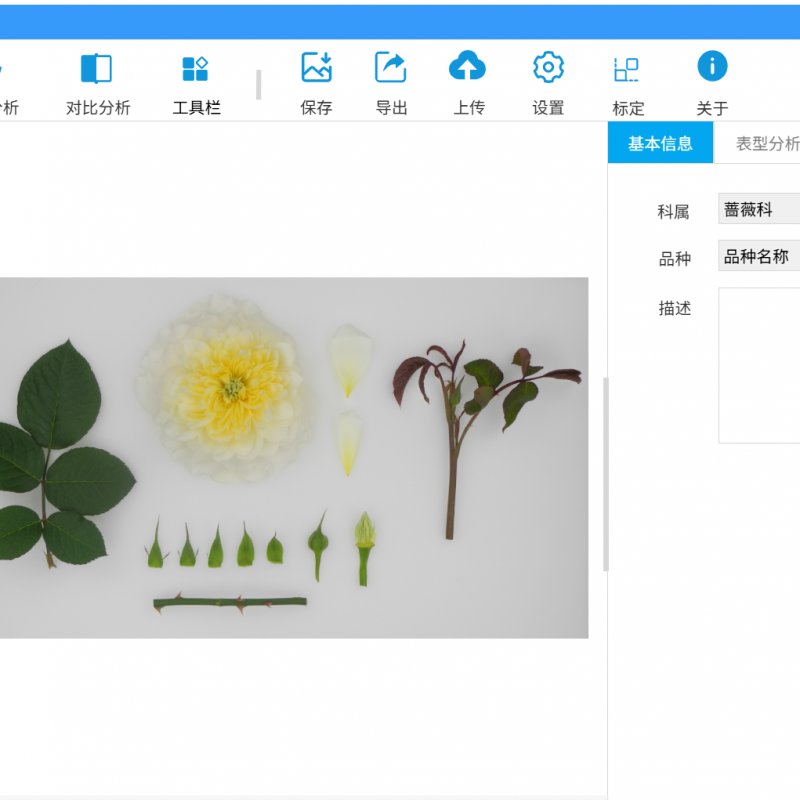The height and width of the screenshot is (800, 800).
Task: Select the 导出 export icon
Action: coord(389,68)
